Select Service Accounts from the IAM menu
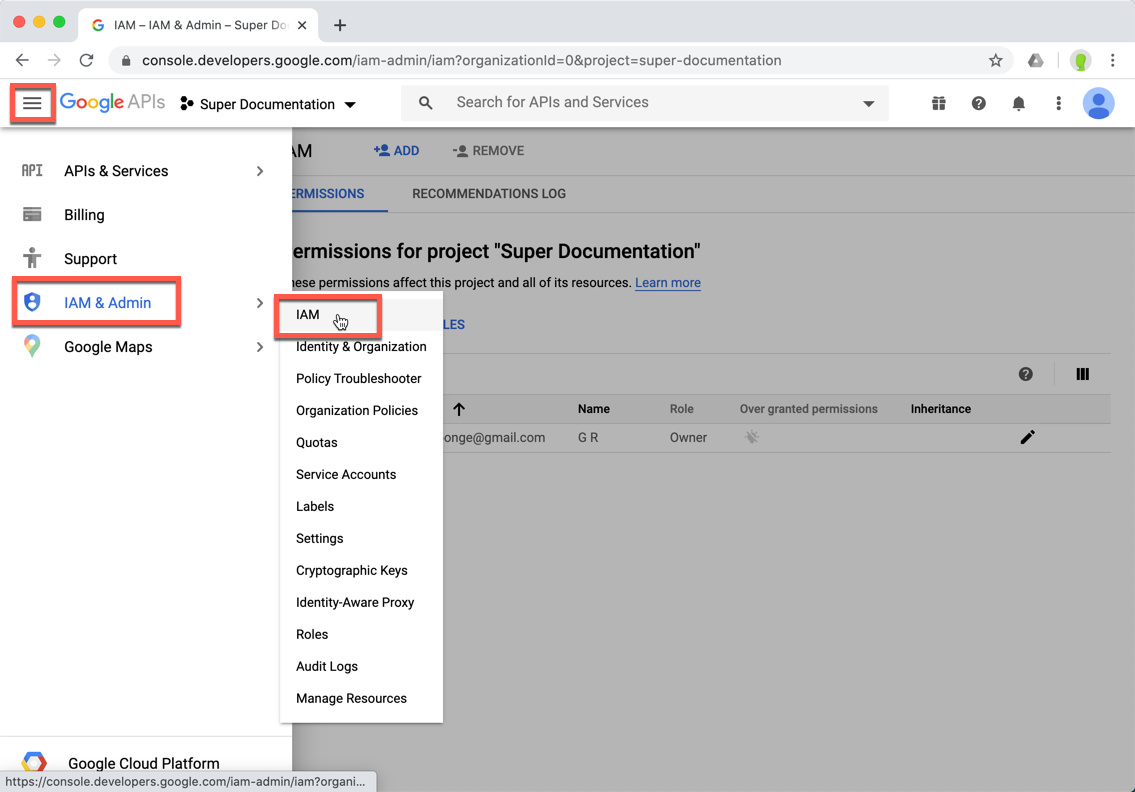The width and height of the screenshot is (1135, 792). pyautogui.click(x=345, y=474)
